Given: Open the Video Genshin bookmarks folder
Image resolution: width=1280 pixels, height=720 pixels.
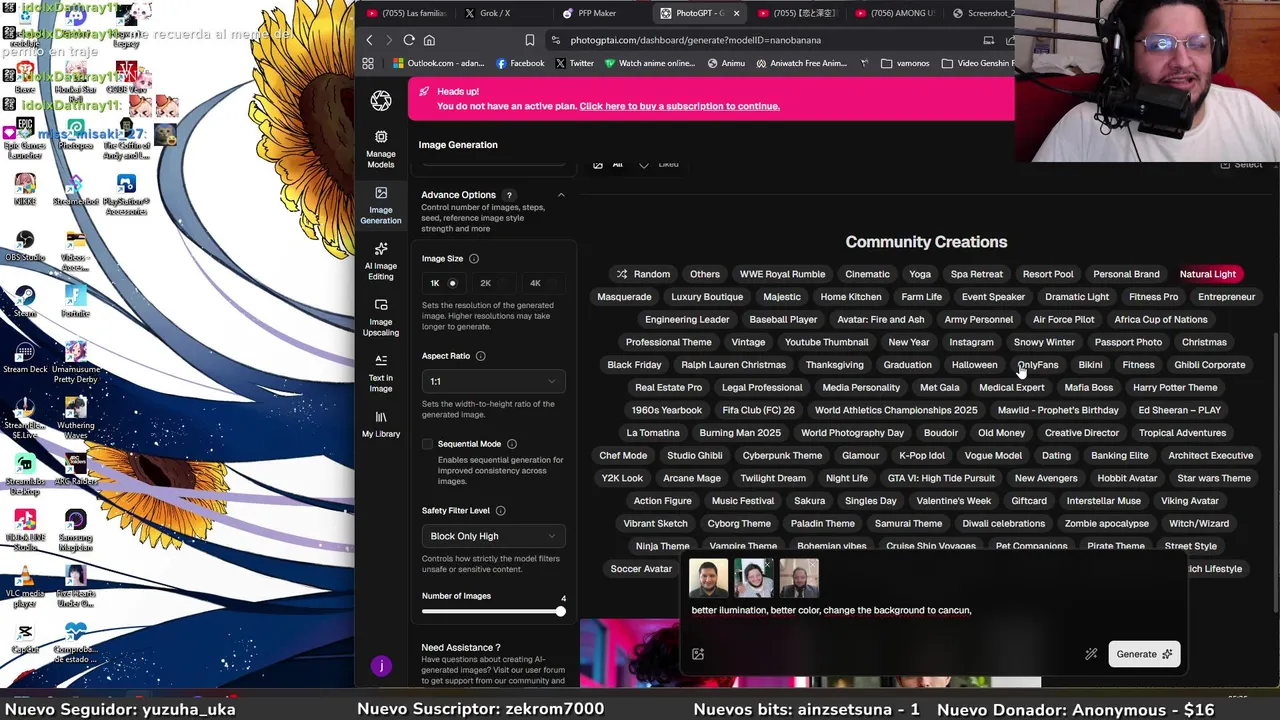Looking at the screenshot, I should pyautogui.click(x=976, y=63).
